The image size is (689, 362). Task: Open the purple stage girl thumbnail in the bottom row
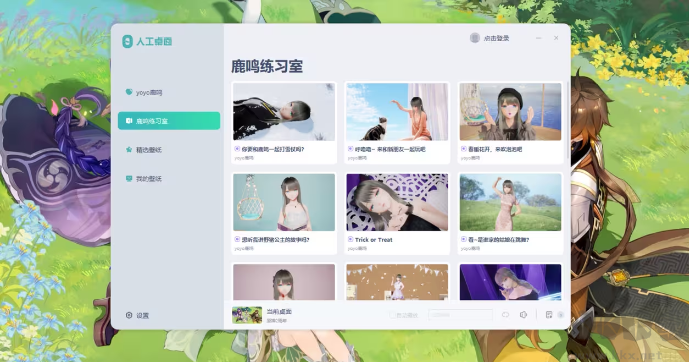coord(511,282)
